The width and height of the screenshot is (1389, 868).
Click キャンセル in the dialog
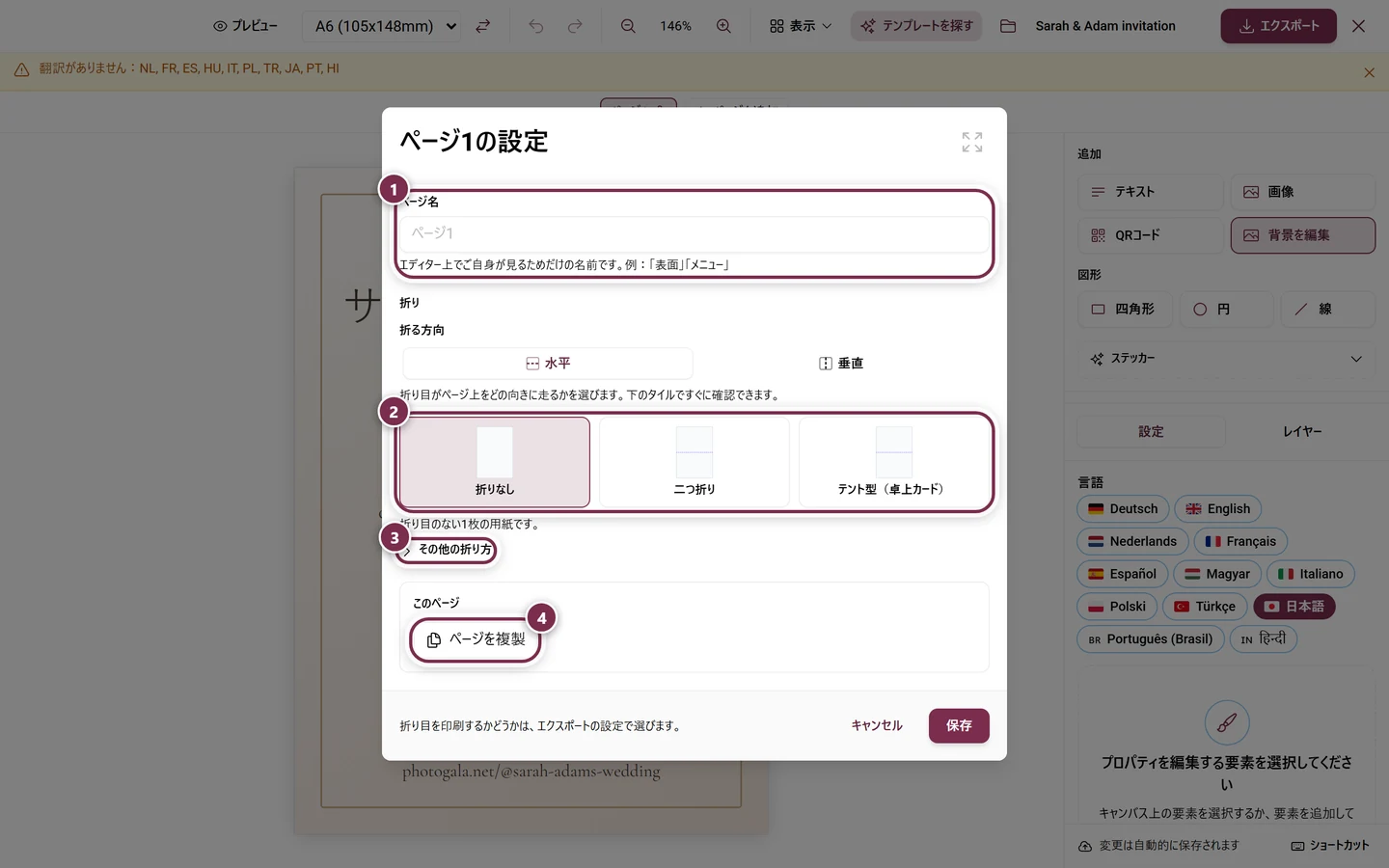pos(877,726)
